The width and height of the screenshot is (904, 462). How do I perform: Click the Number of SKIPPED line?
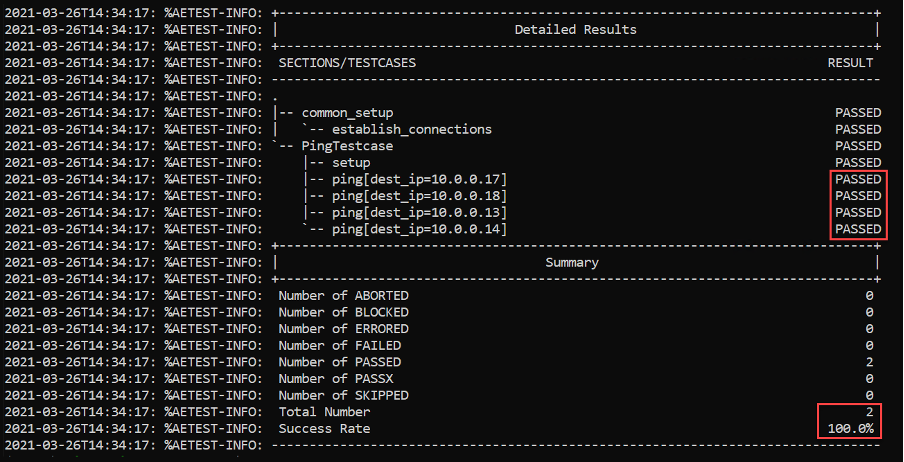(576, 396)
